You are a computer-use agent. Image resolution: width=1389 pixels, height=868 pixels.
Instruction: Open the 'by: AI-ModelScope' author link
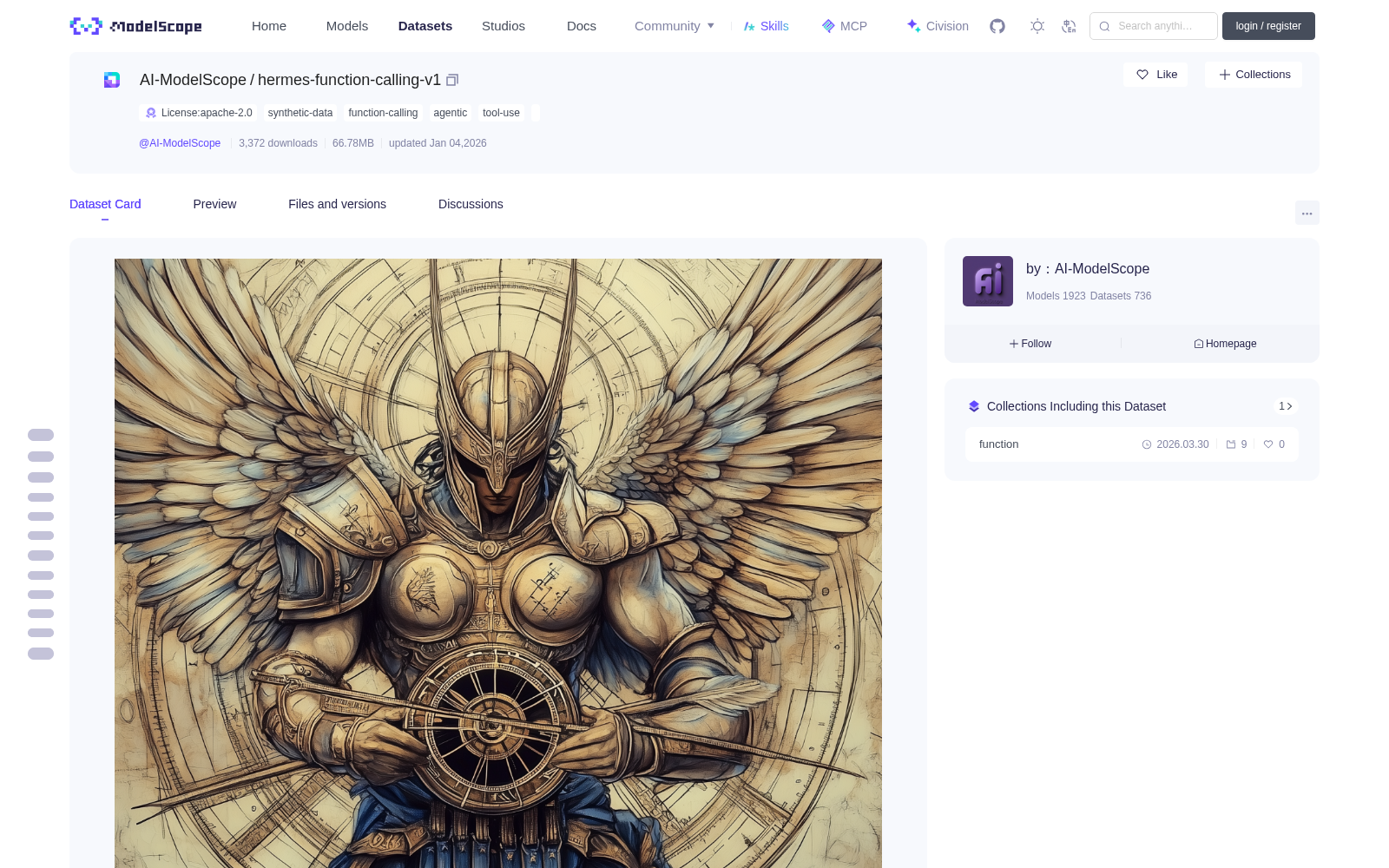coord(1088,269)
